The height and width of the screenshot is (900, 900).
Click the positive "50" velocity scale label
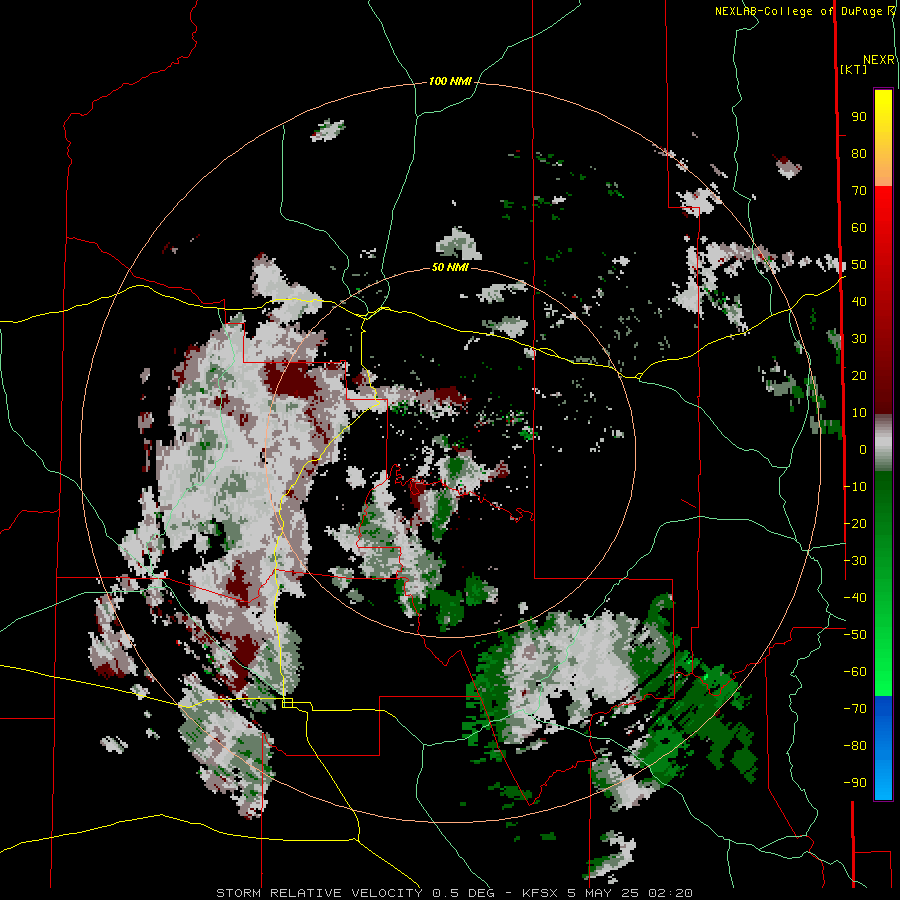859,265
